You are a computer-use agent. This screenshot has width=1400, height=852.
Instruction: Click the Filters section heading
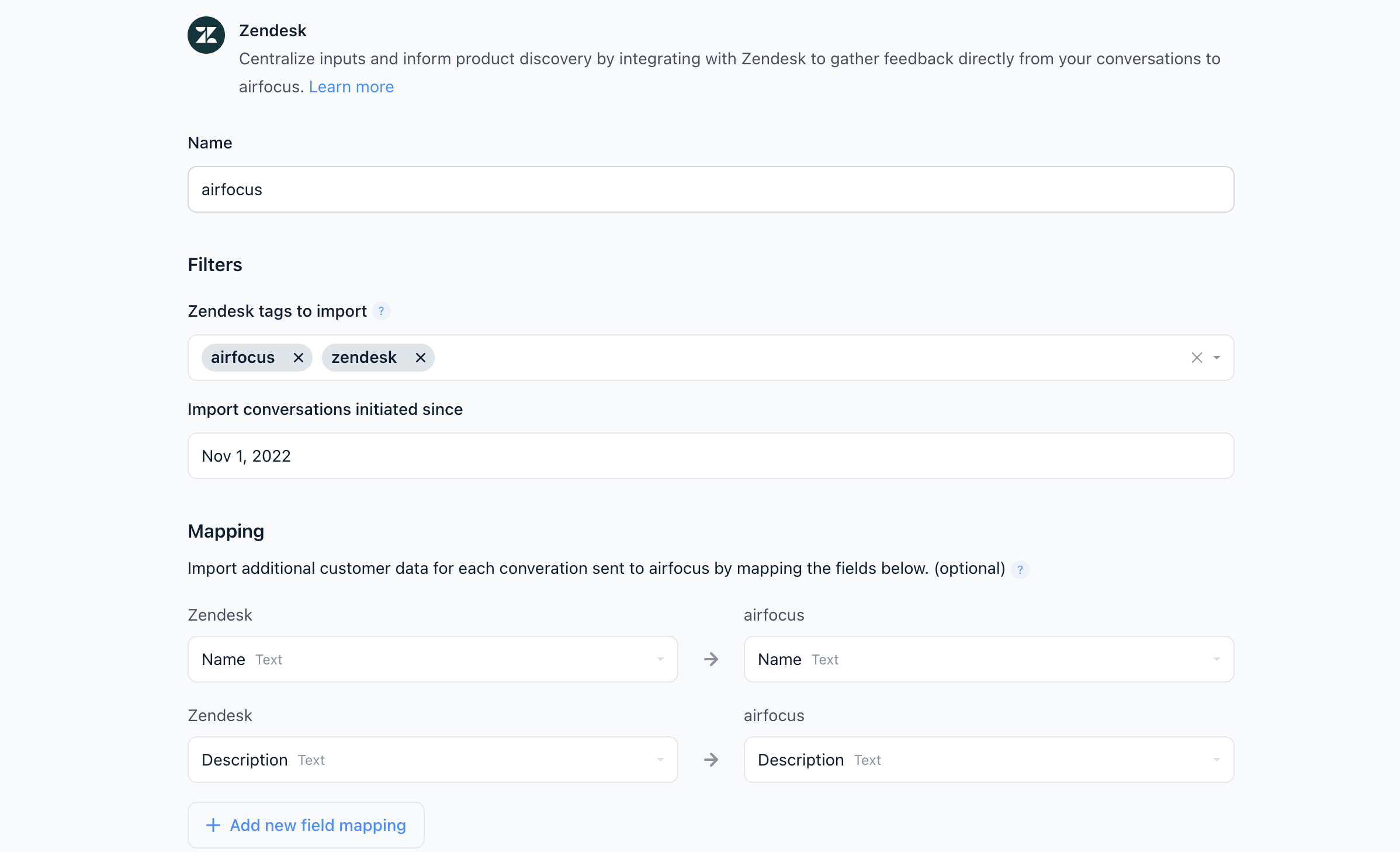[x=215, y=265]
